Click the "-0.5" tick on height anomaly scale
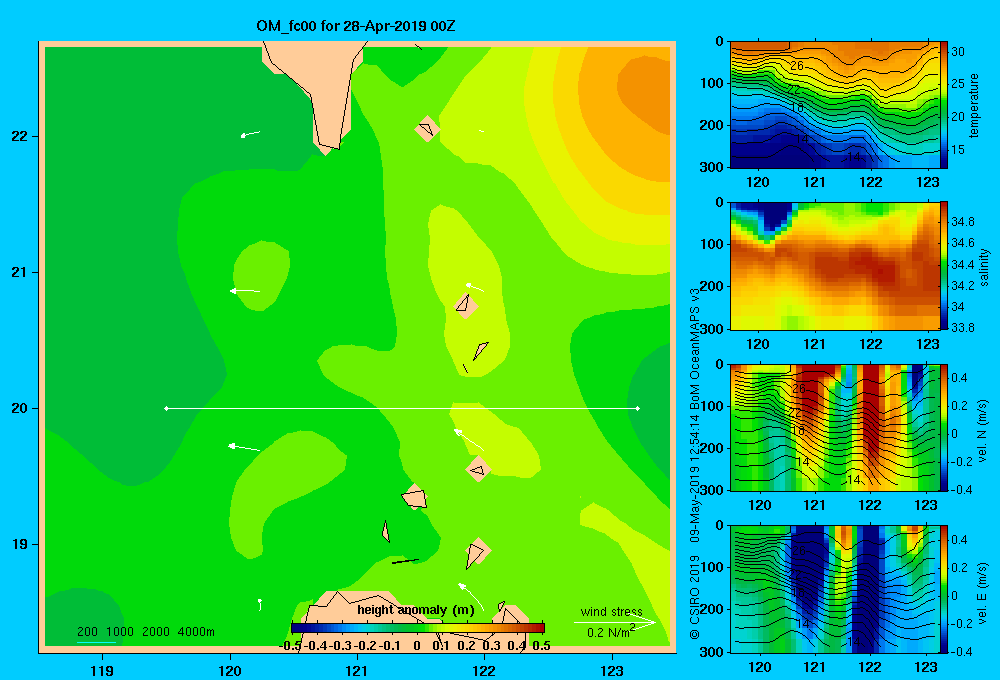The height and width of the screenshot is (680, 1000). 290,646
